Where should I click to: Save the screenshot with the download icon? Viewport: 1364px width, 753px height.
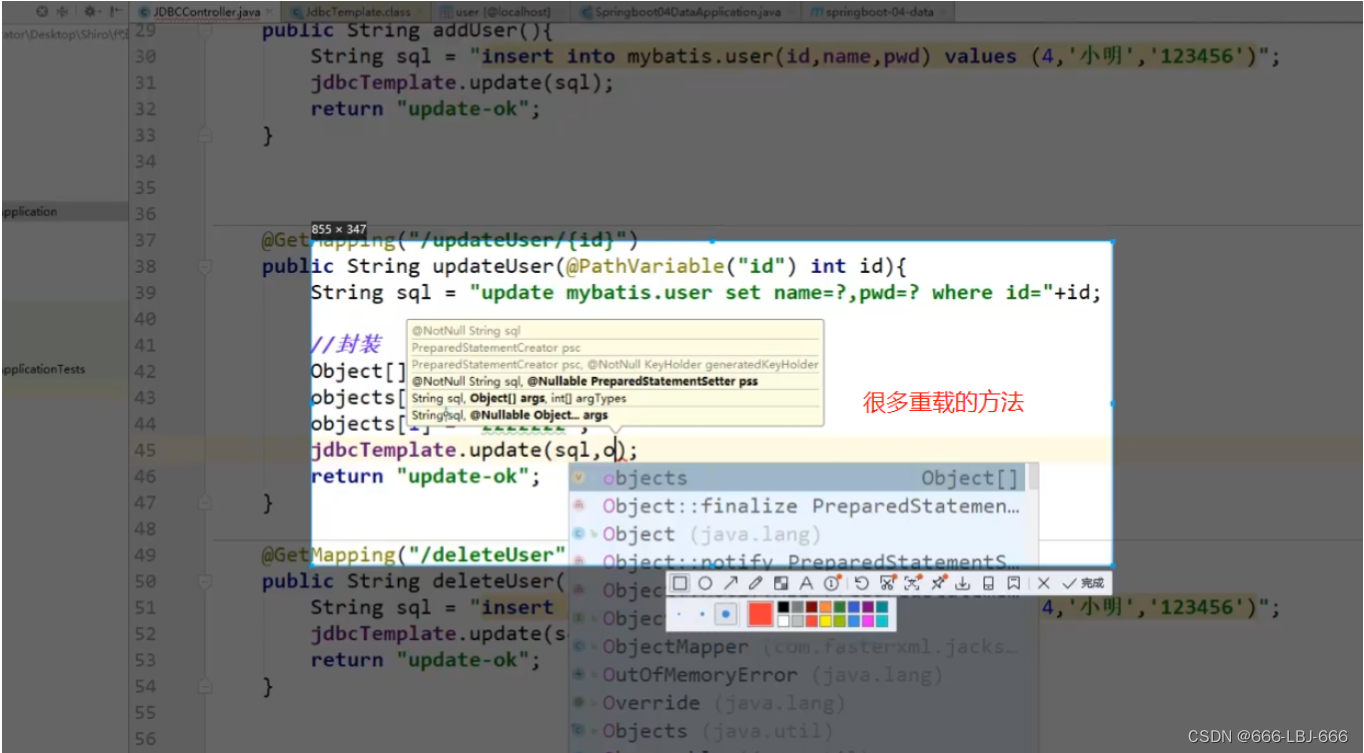point(962,583)
